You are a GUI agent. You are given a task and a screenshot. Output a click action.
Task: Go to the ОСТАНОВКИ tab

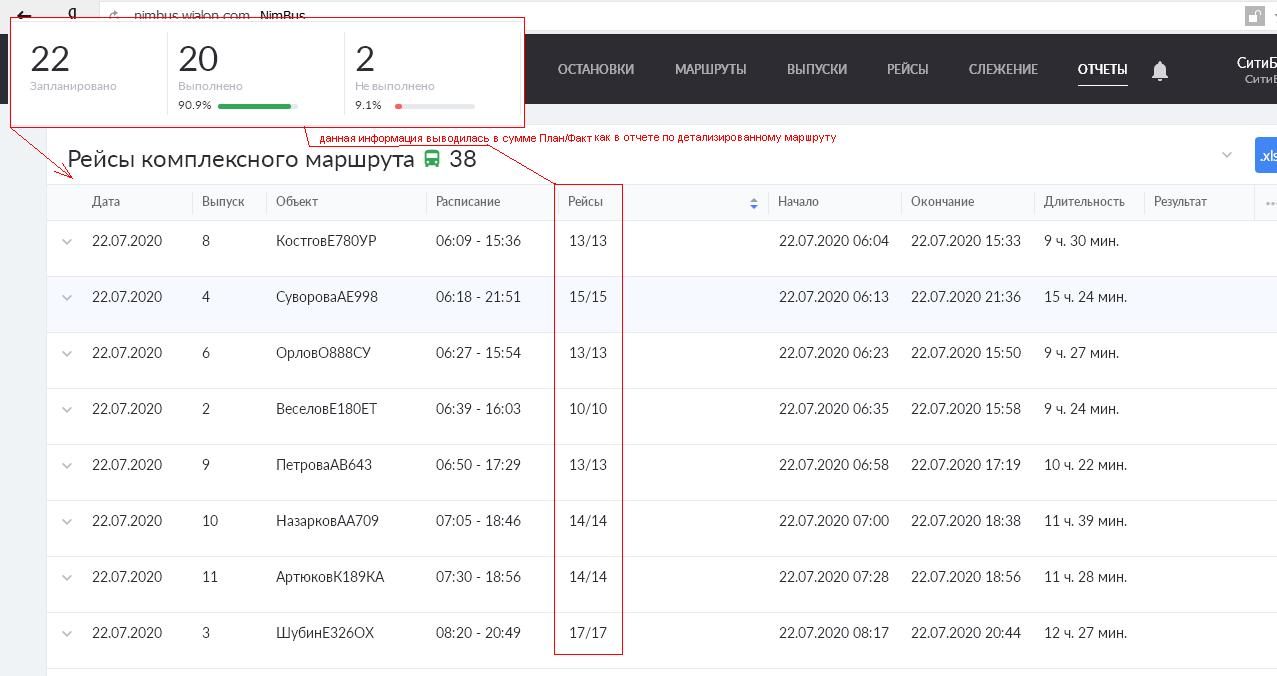[x=596, y=69]
